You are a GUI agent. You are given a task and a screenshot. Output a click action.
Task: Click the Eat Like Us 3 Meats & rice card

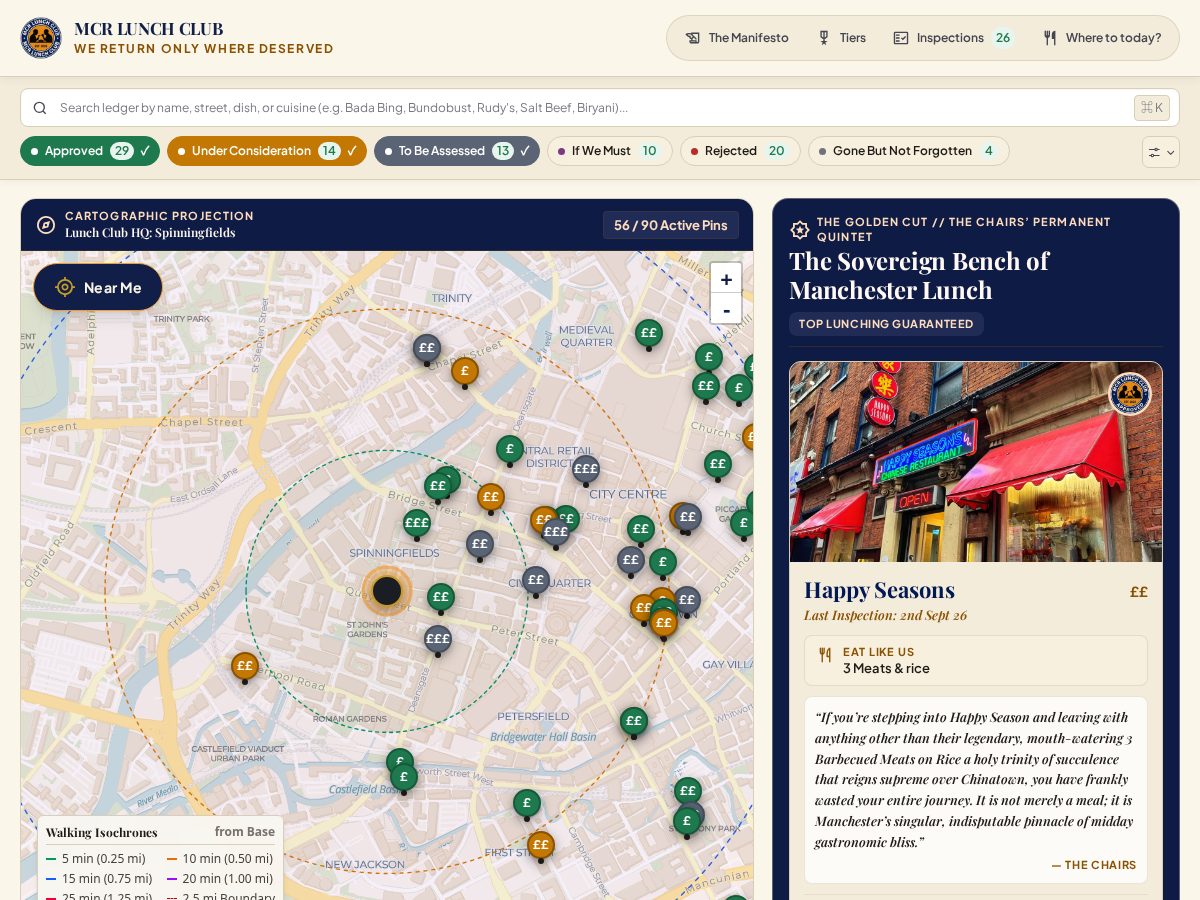tap(976, 661)
